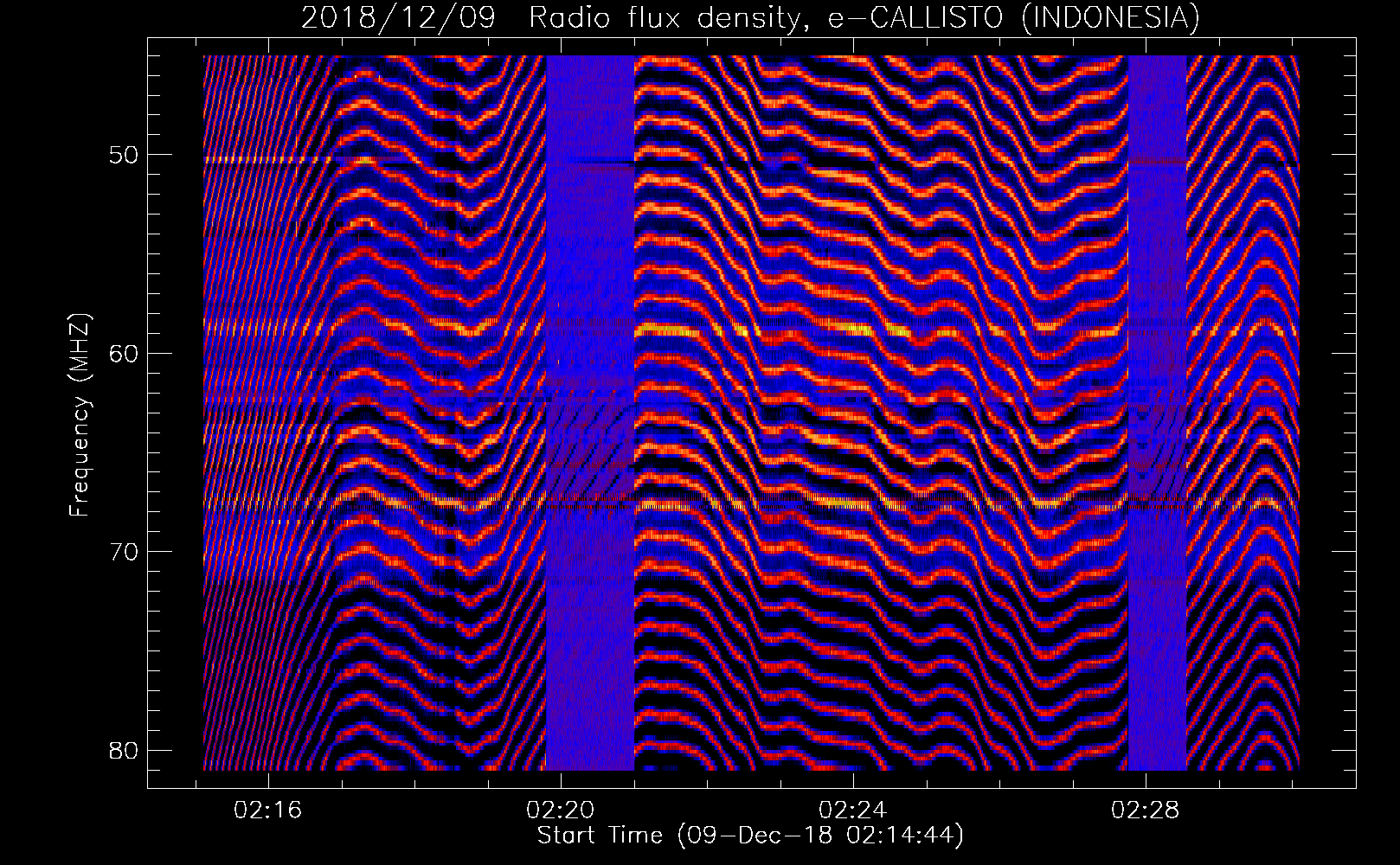Click the 02:24 time tick label
This screenshot has width=1400, height=865.
pos(853,811)
